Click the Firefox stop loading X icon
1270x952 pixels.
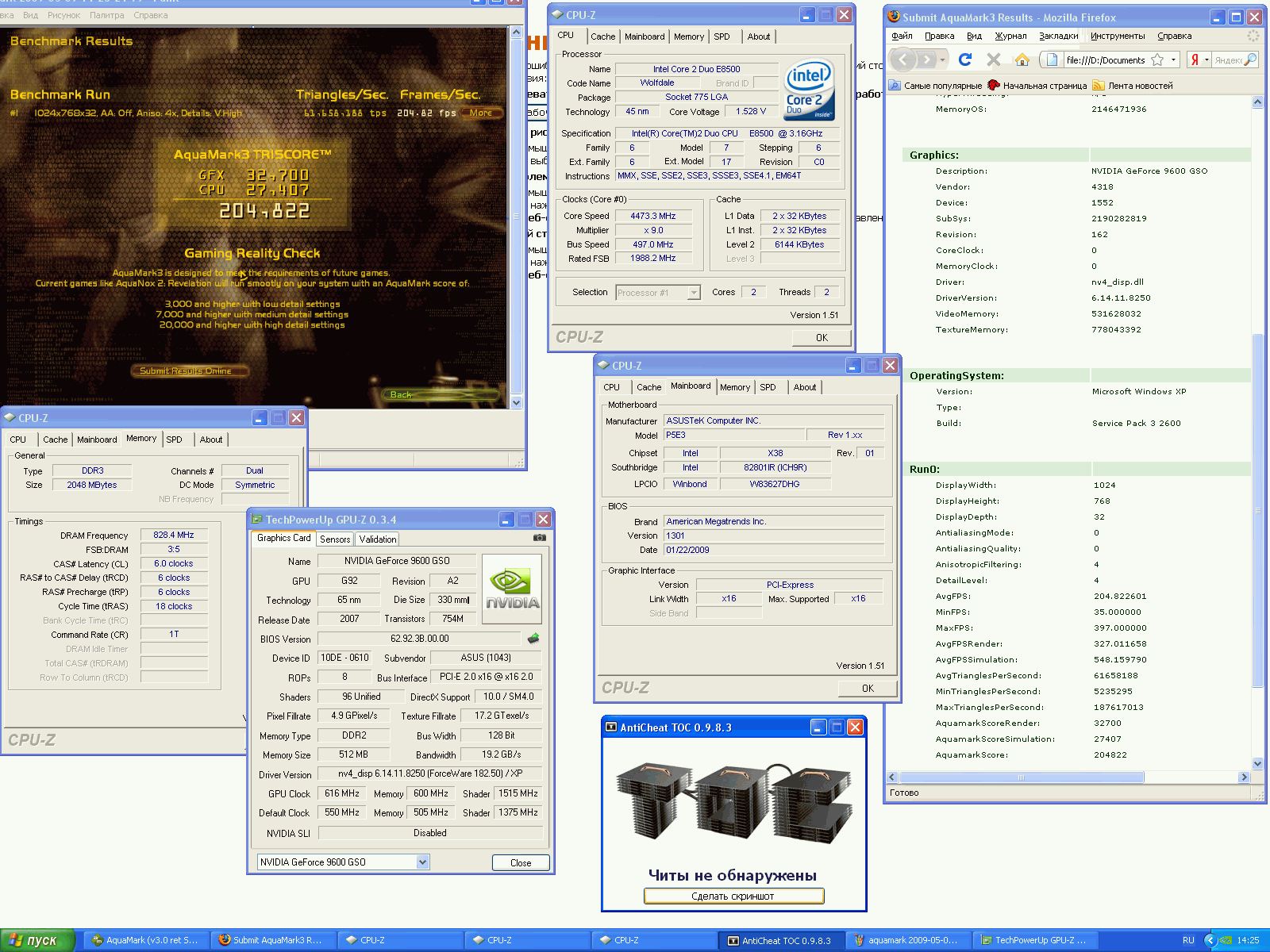[x=993, y=59]
